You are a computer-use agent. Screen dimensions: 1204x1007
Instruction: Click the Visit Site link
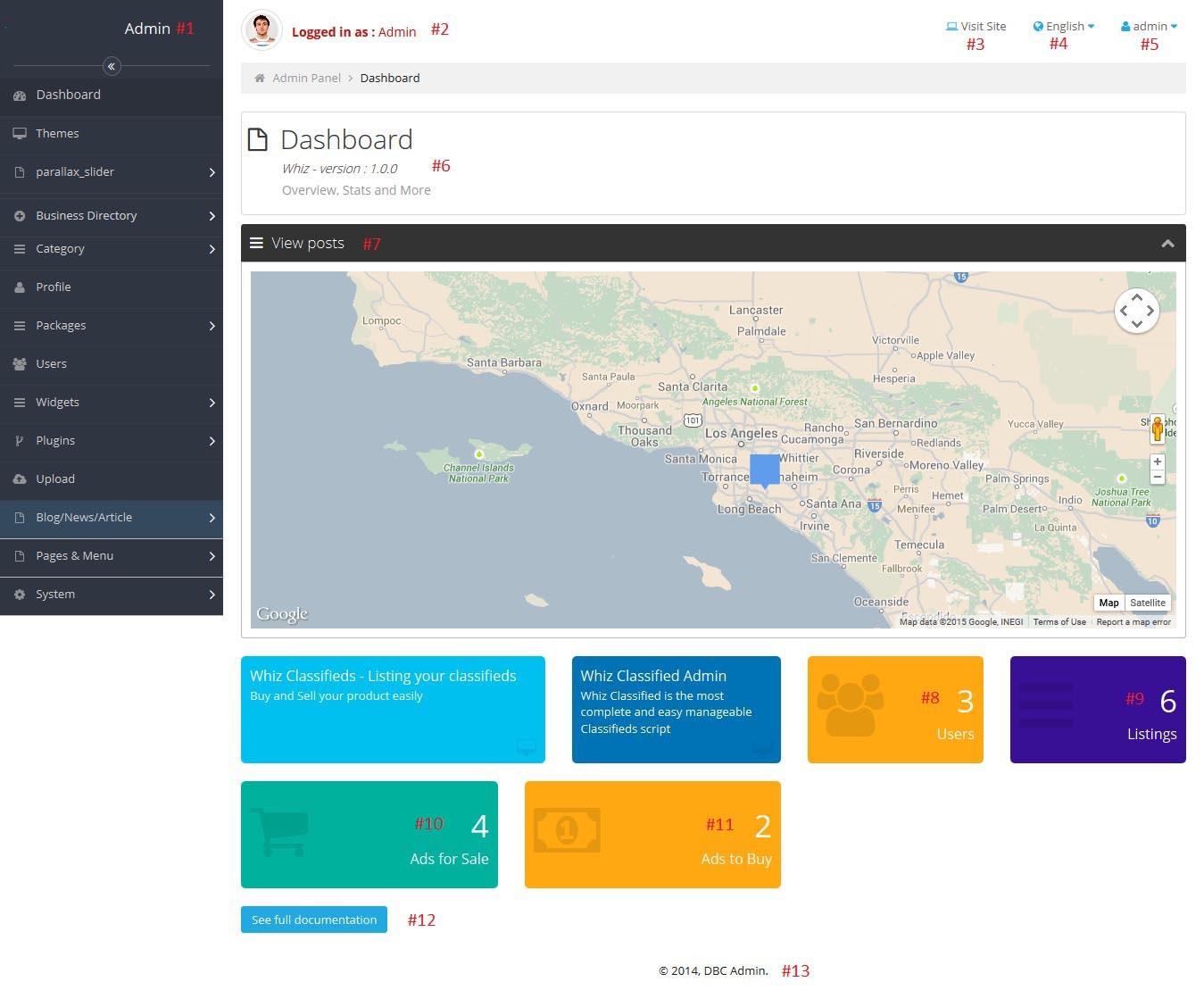[x=976, y=27]
